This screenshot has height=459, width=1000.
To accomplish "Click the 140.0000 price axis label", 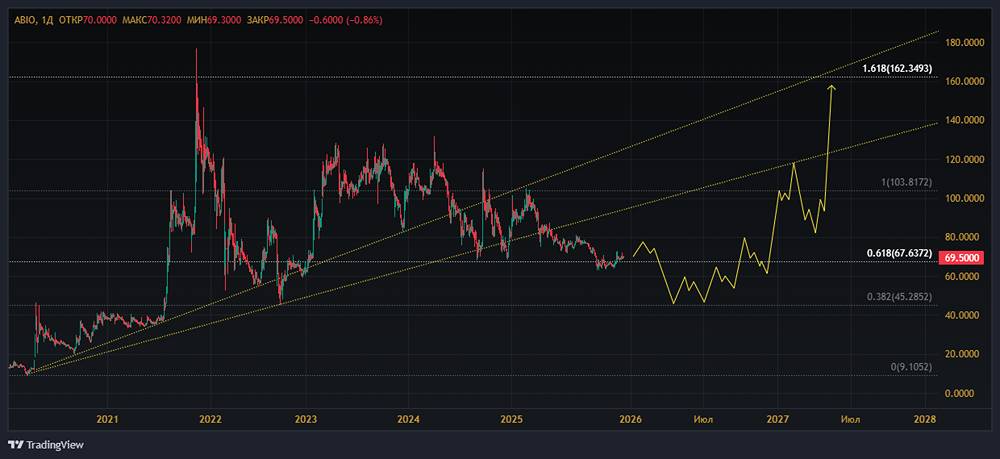I will (964, 120).
